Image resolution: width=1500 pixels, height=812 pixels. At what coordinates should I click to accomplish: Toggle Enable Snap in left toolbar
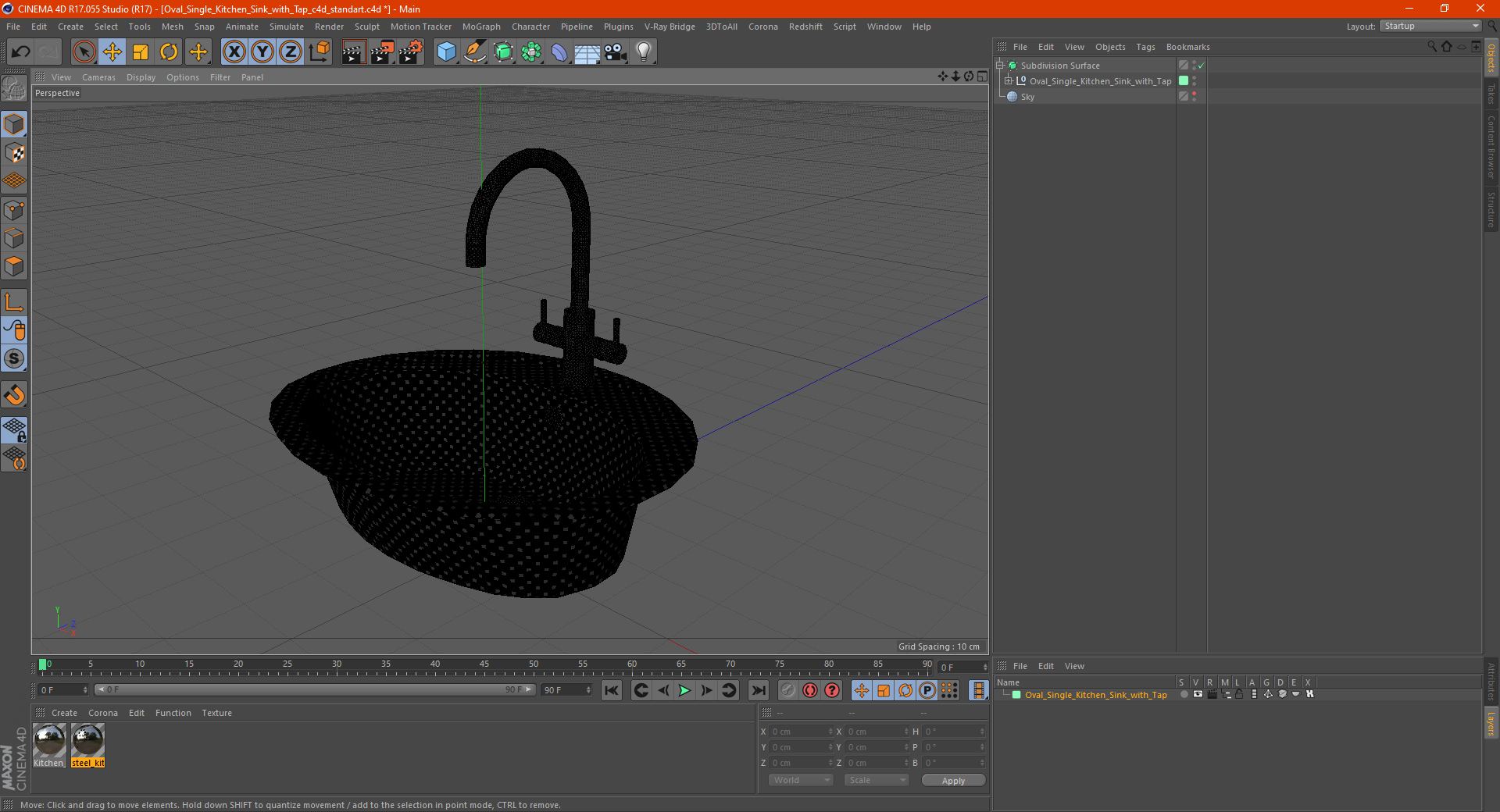pyautogui.click(x=14, y=394)
